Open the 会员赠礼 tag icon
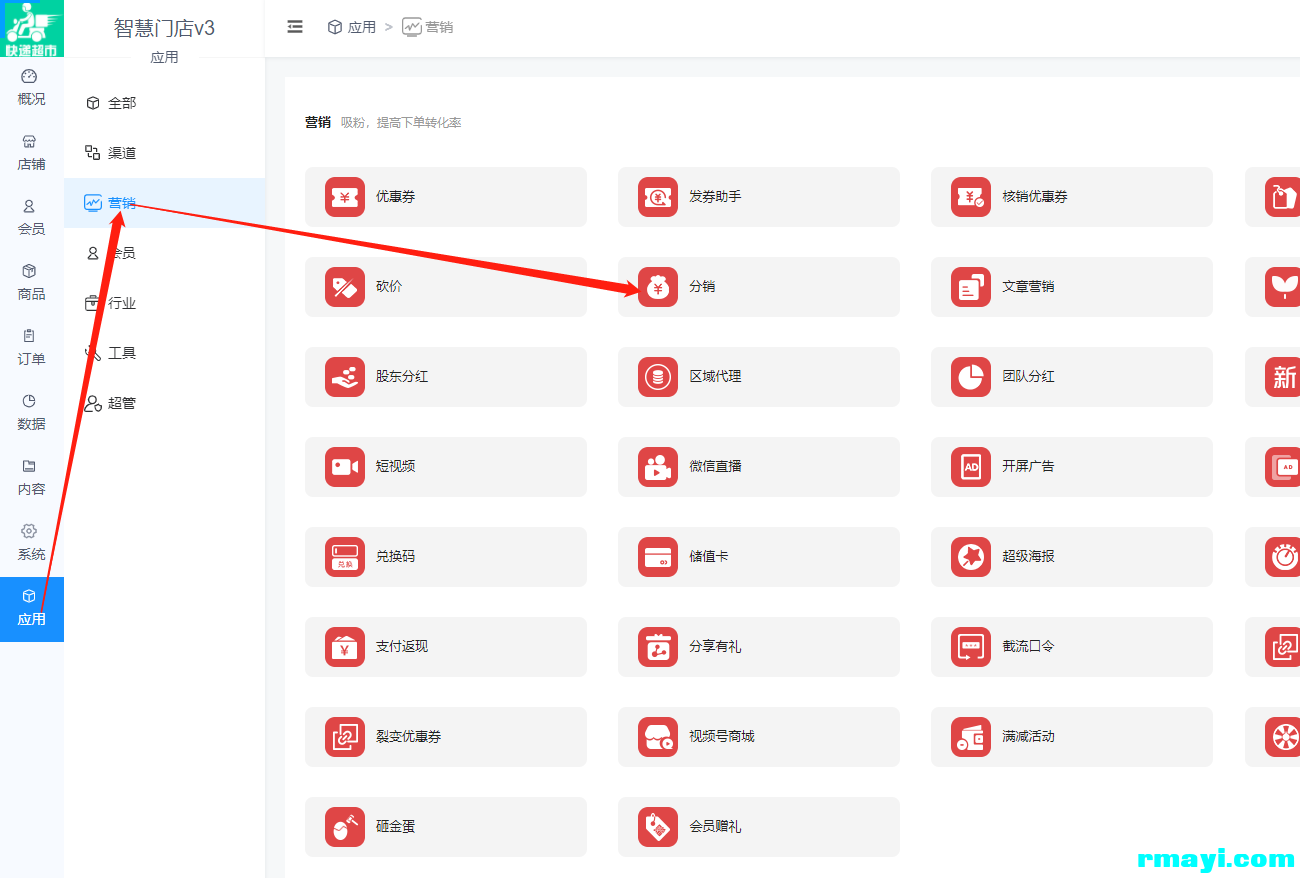Image resolution: width=1300 pixels, height=878 pixels. pos(658,827)
